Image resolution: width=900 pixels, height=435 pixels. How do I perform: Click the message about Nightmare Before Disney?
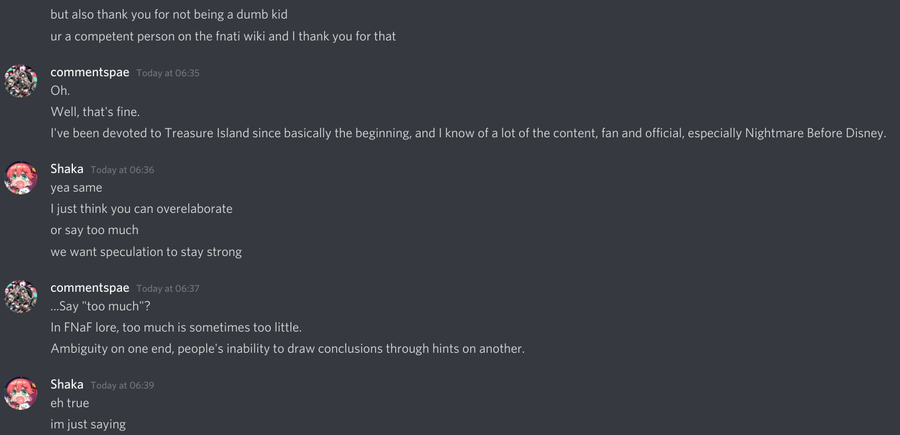tap(468, 133)
